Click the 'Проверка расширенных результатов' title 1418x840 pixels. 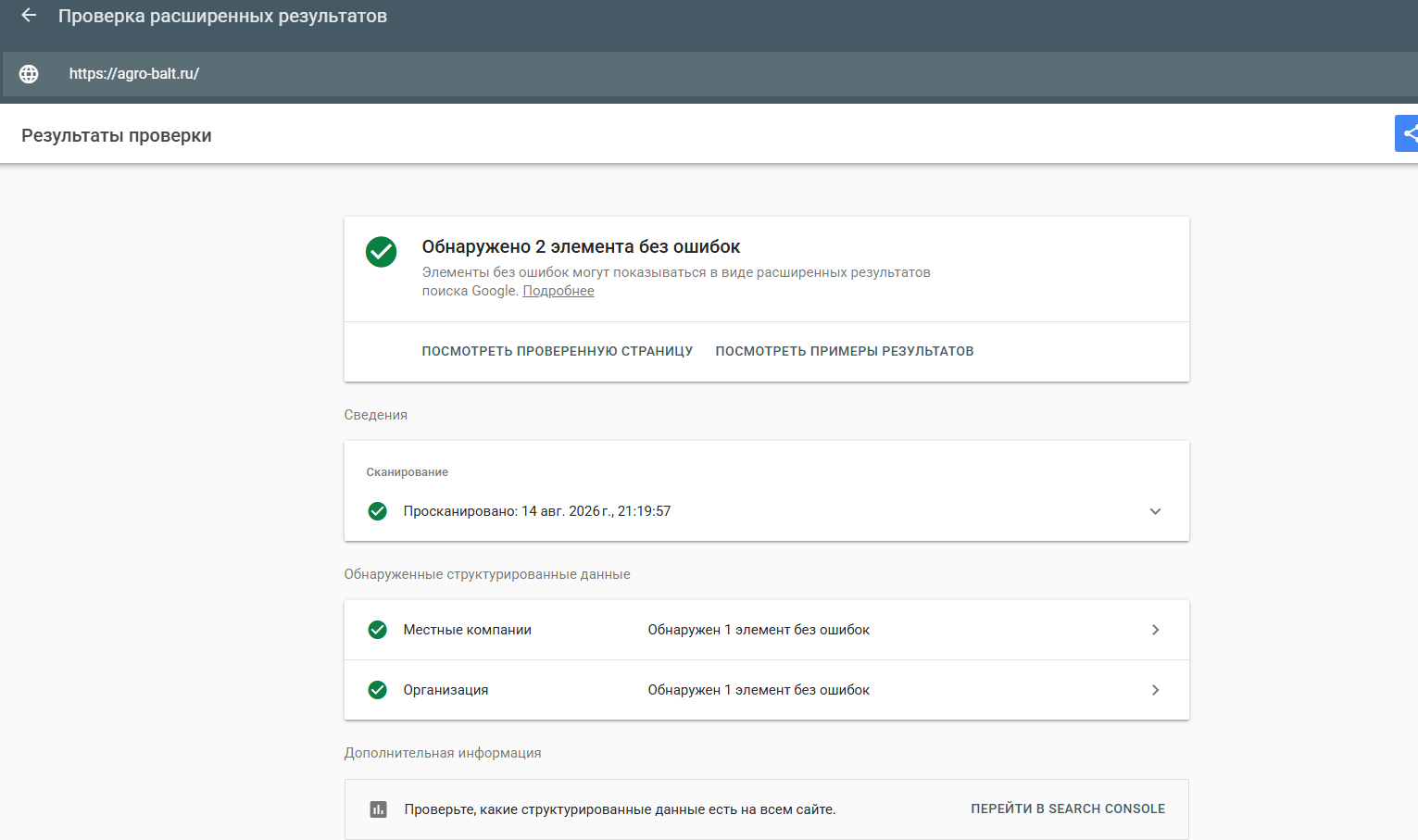pos(222,16)
